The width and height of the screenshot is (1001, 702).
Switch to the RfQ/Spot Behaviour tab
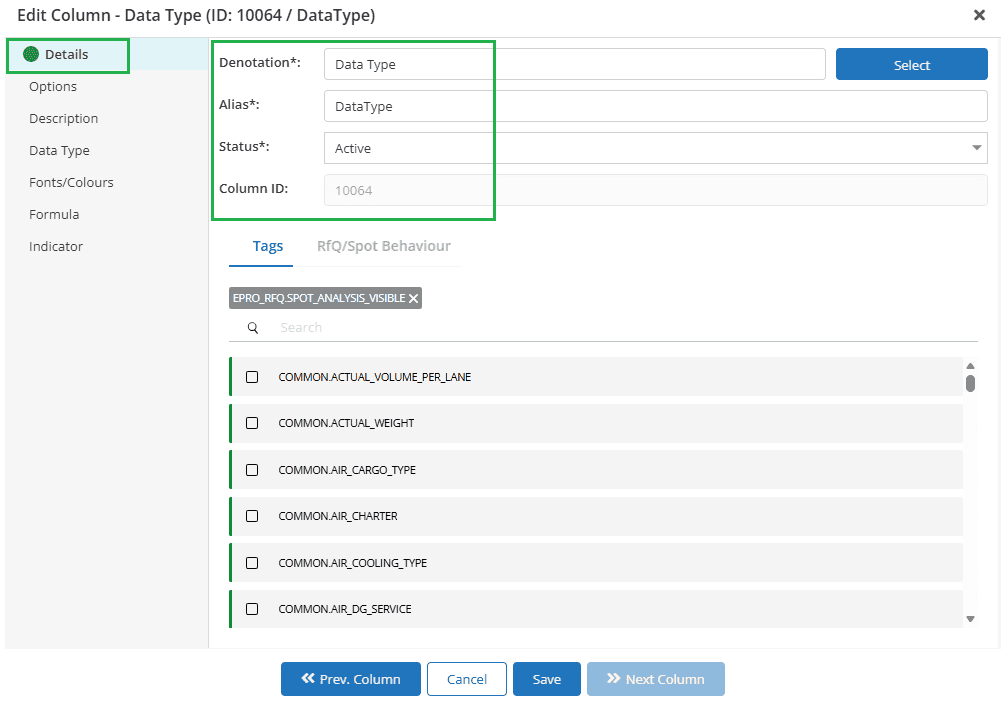tap(384, 246)
